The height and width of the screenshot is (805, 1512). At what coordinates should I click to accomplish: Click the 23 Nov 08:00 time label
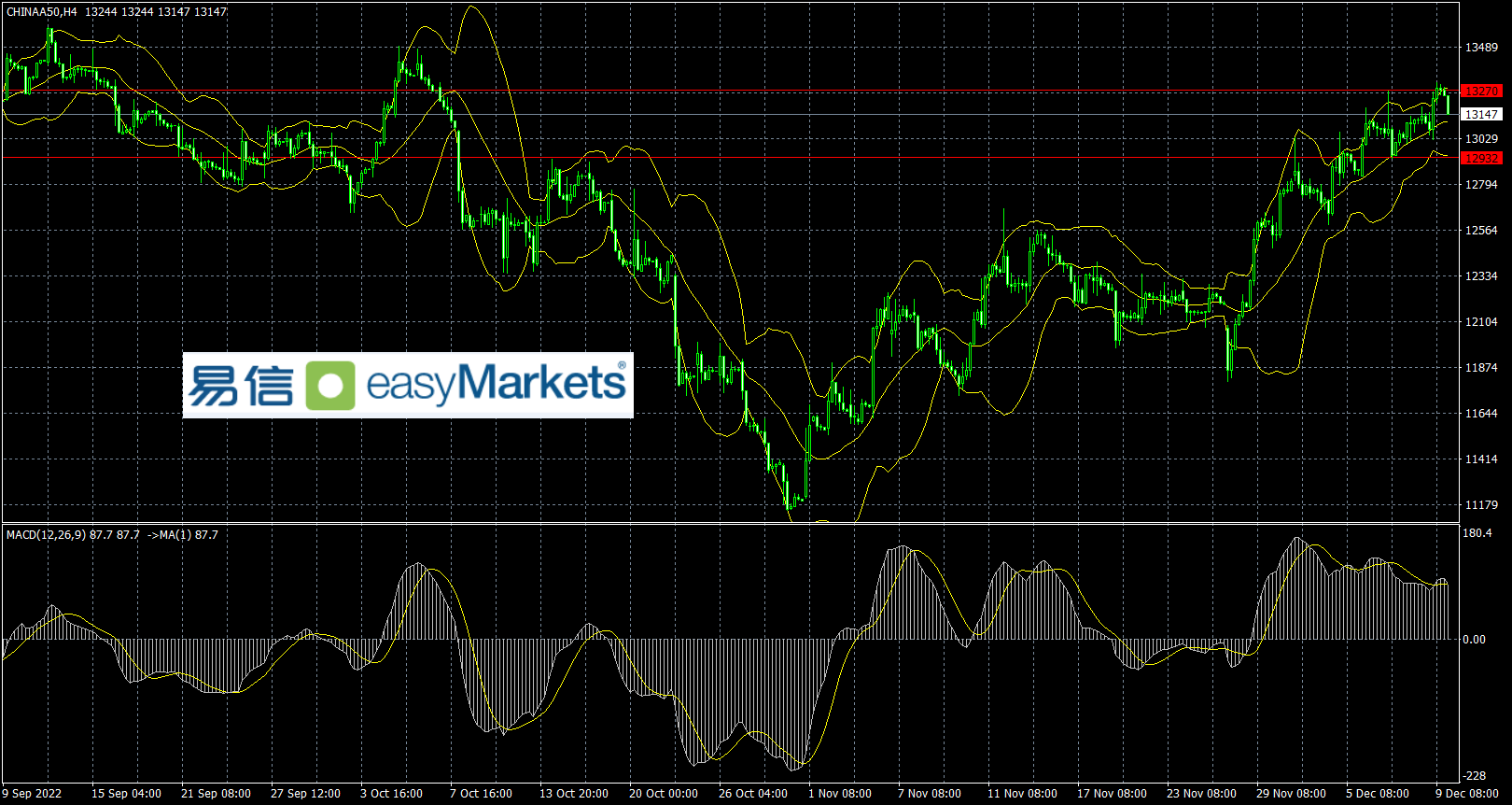tap(1201, 794)
